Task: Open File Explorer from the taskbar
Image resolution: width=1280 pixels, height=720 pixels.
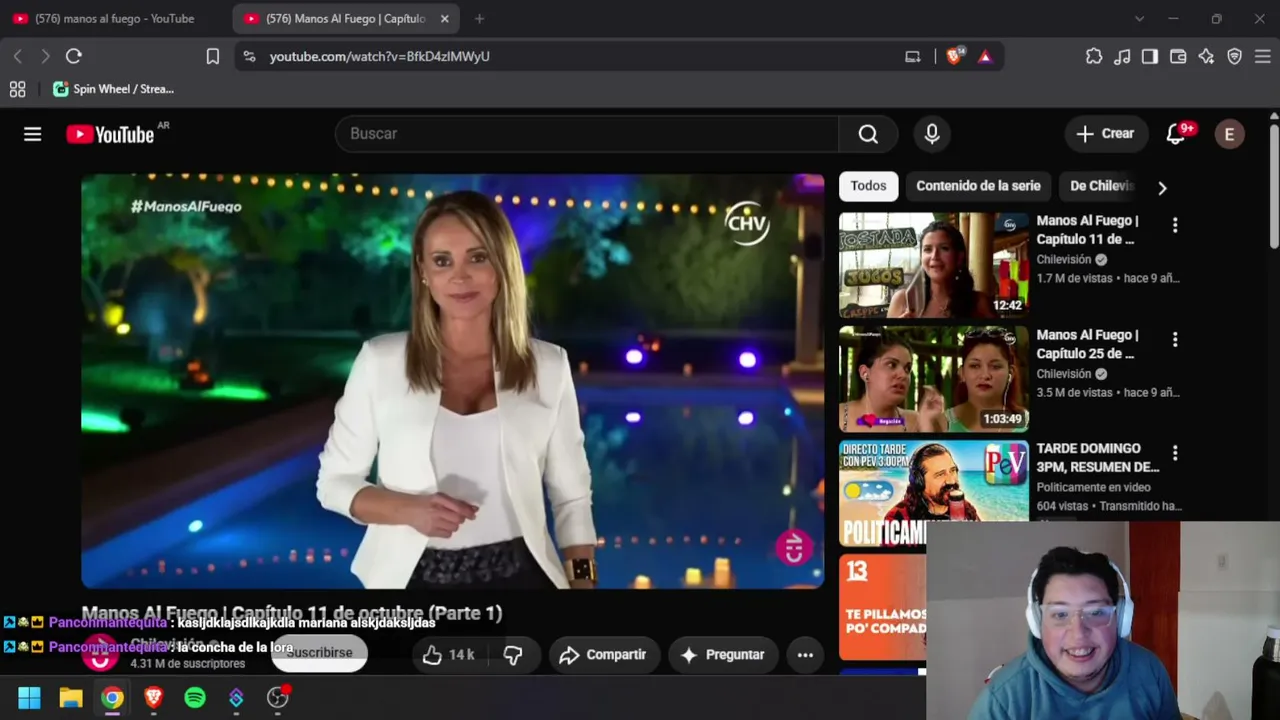Action: tap(71, 698)
